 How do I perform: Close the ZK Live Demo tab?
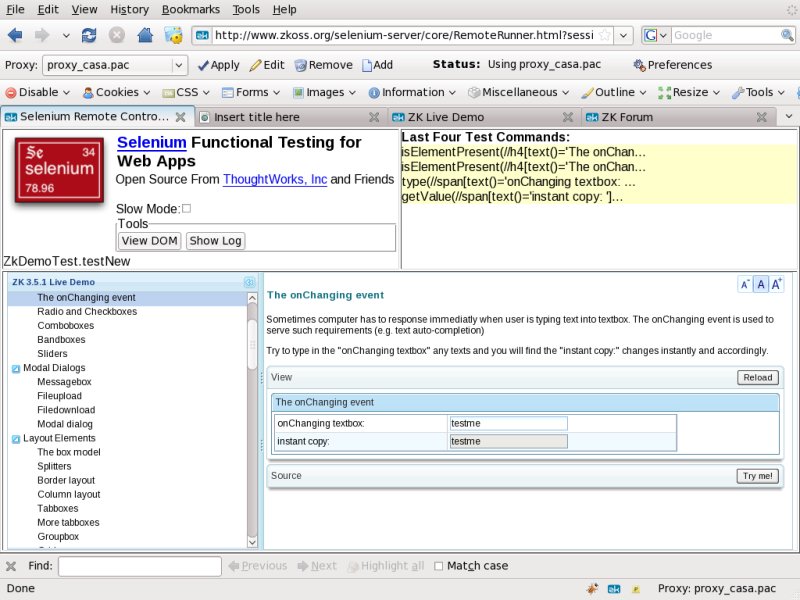click(568, 117)
